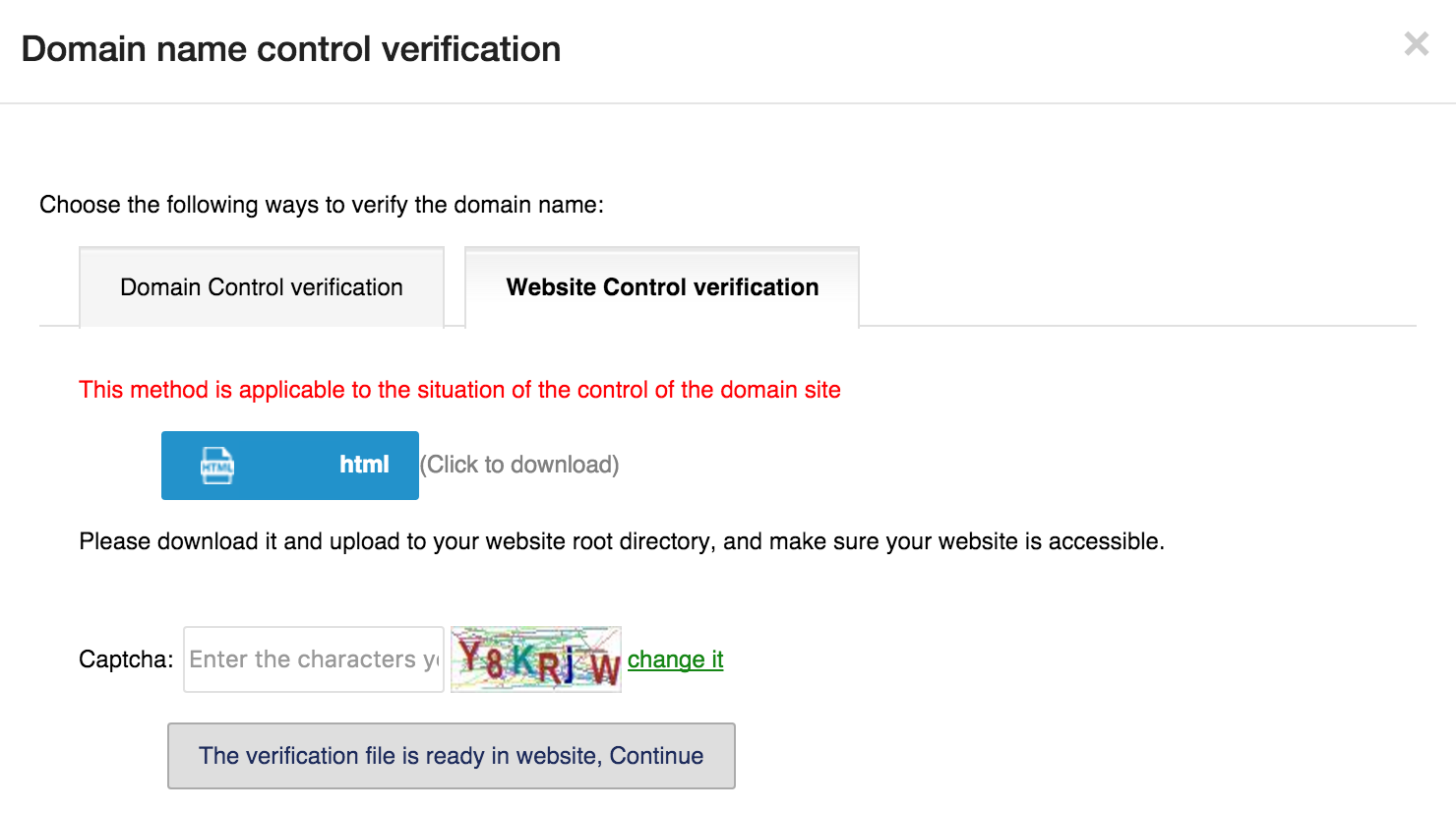Click the dialog title "Domain name control verification"
The image size is (1456, 815).
click(291, 49)
